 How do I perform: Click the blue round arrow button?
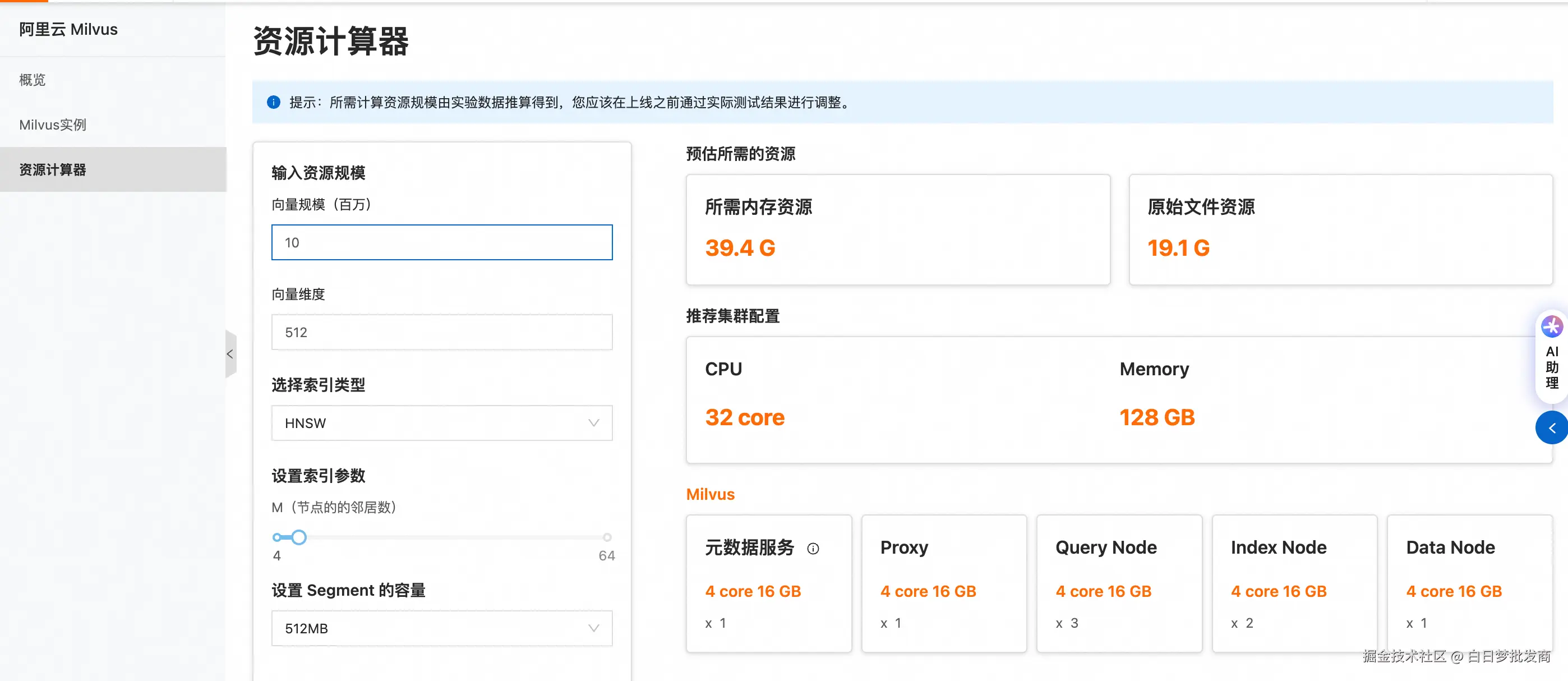(1551, 428)
